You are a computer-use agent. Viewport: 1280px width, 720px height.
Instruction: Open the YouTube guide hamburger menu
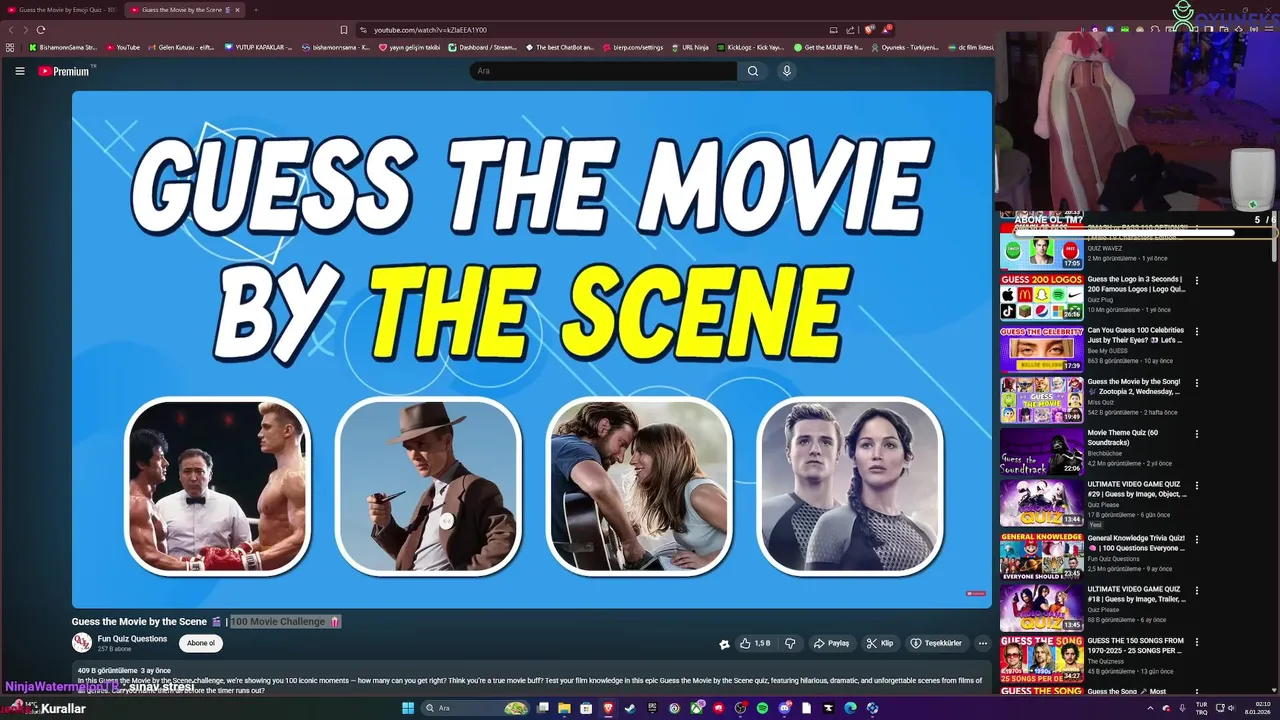point(19,71)
